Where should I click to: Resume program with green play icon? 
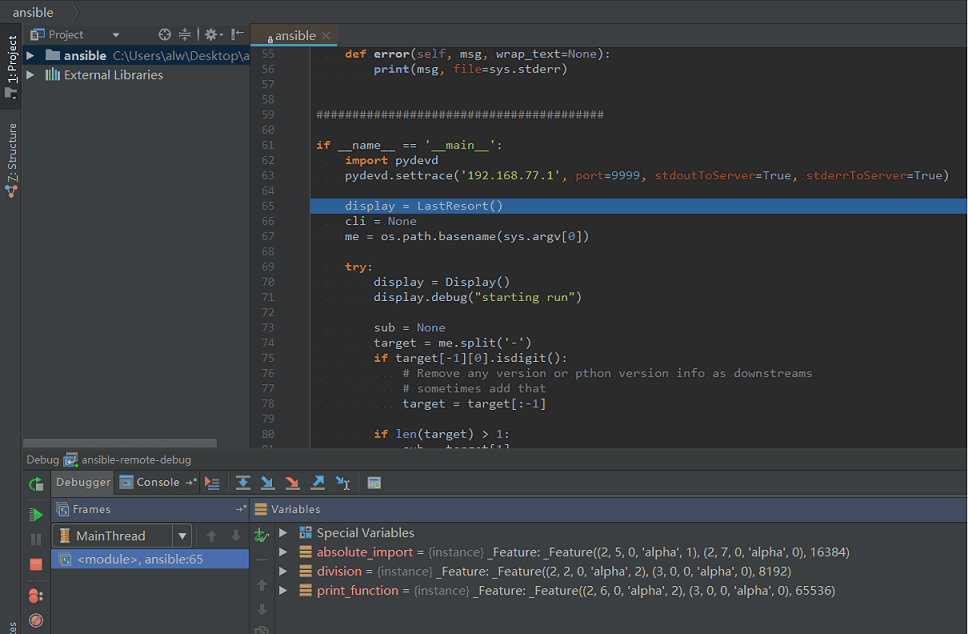click(x=36, y=514)
